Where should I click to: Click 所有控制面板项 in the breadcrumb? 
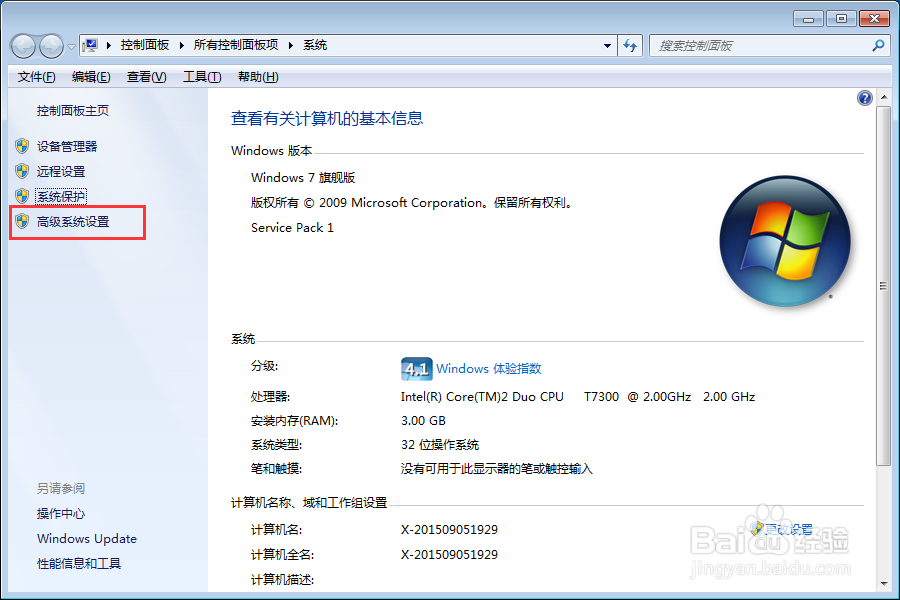point(236,45)
